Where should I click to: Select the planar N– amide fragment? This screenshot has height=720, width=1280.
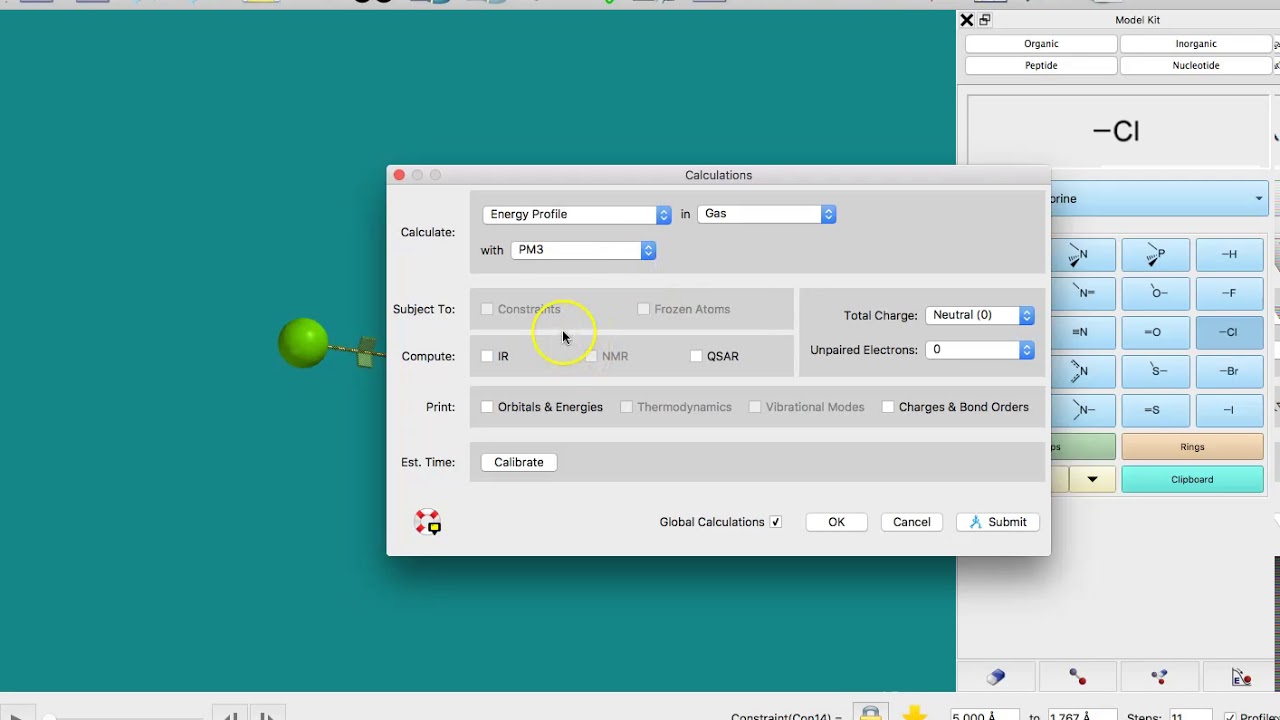pos(1083,410)
